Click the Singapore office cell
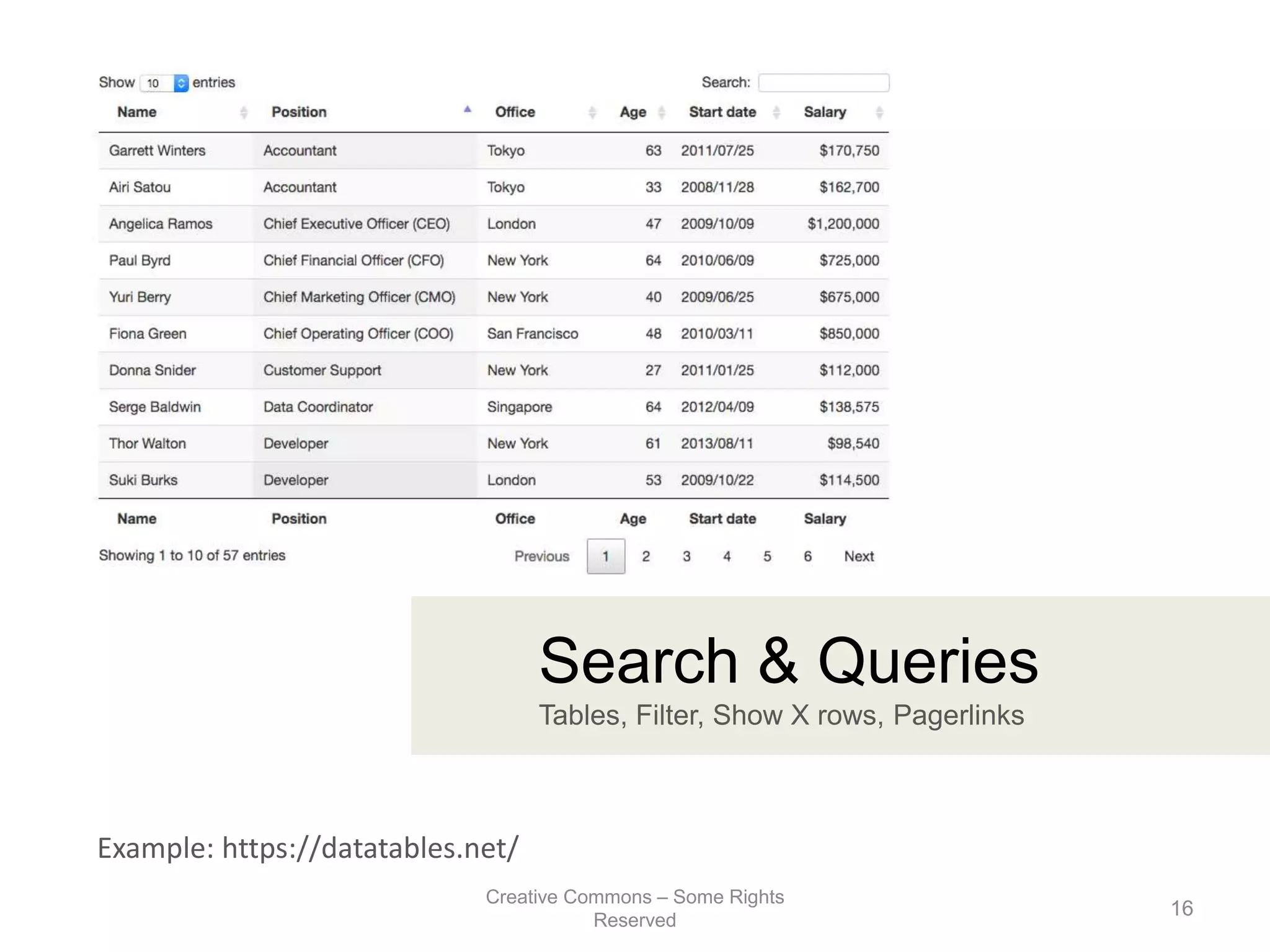The width and height of the screenshot is (1270, 952). (x=520, y=407)
